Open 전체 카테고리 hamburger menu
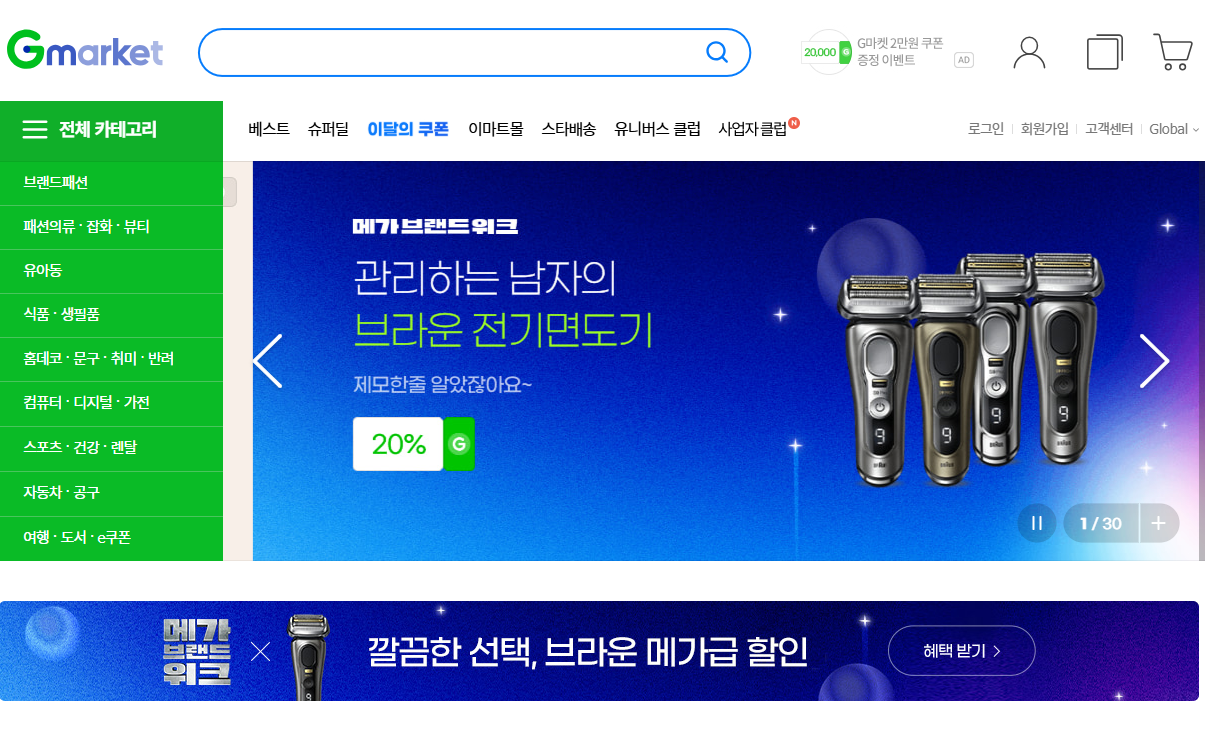Image resolution: width=1205 pixels, height=736 pixels. pos(111,130)
